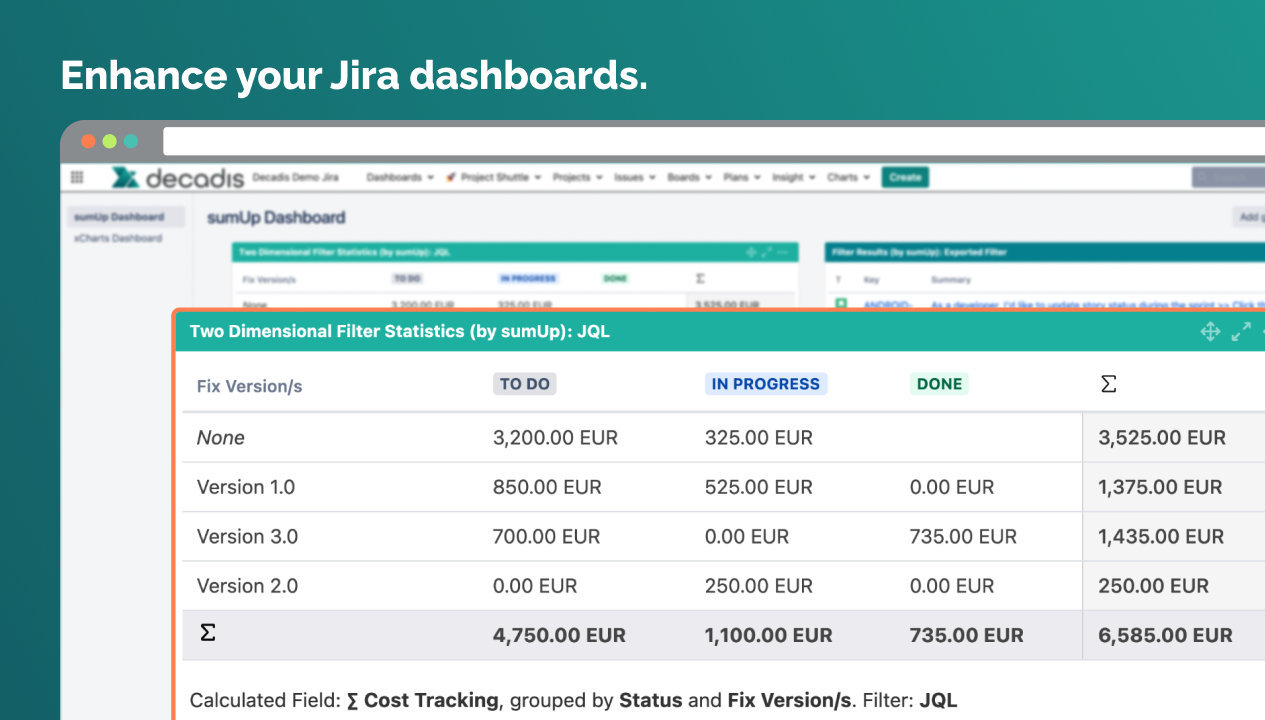Click the IN PROGRESS status column header

(x=766, y=384)
